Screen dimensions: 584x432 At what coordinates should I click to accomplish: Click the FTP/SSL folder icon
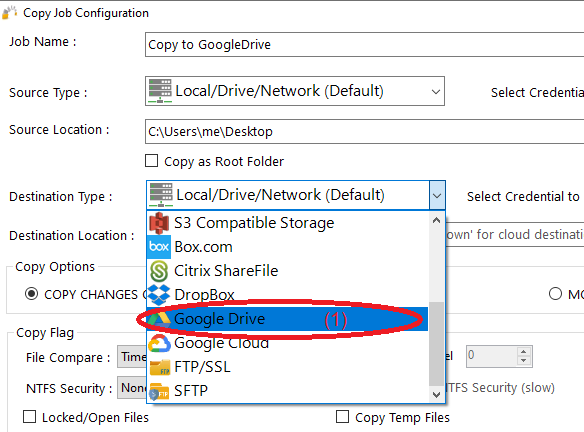[160, 367]
